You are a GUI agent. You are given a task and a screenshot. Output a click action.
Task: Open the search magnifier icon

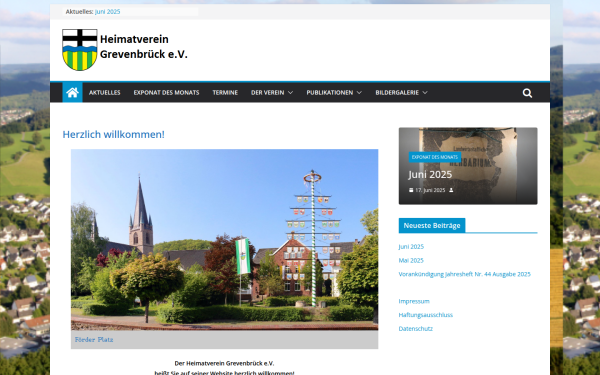tap(527, 93)
